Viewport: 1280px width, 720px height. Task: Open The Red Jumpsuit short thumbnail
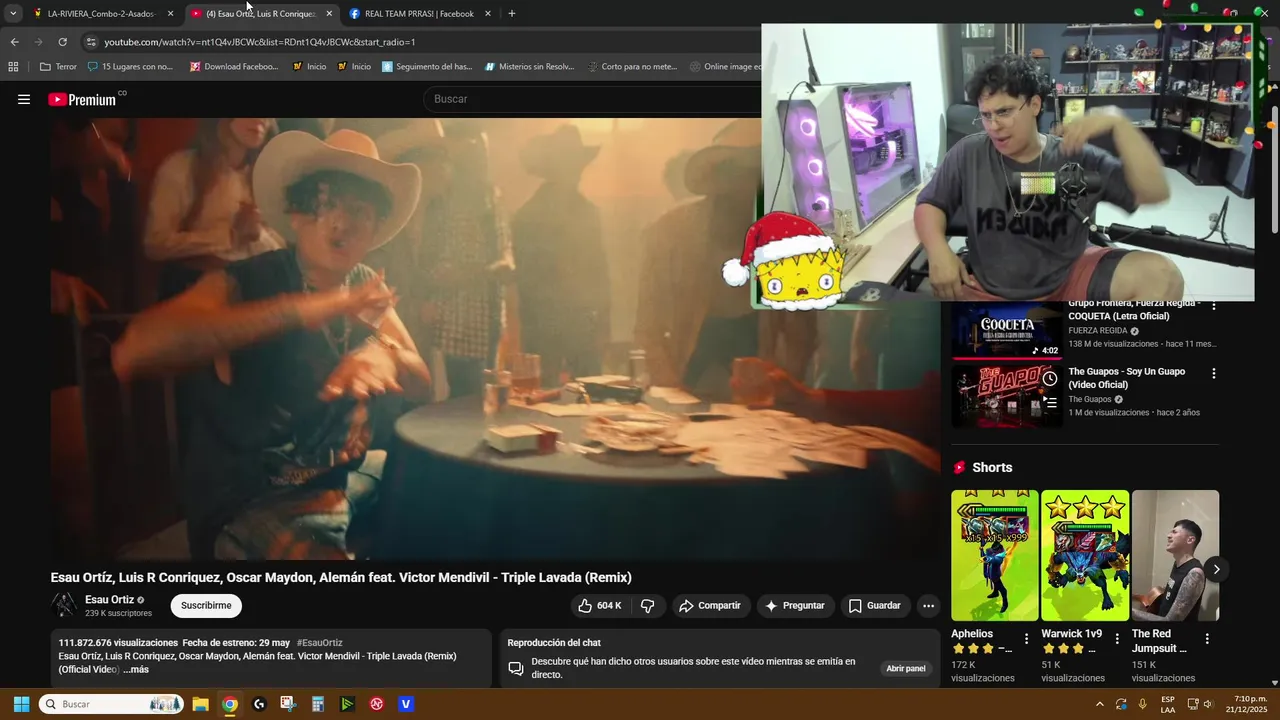1176,555
